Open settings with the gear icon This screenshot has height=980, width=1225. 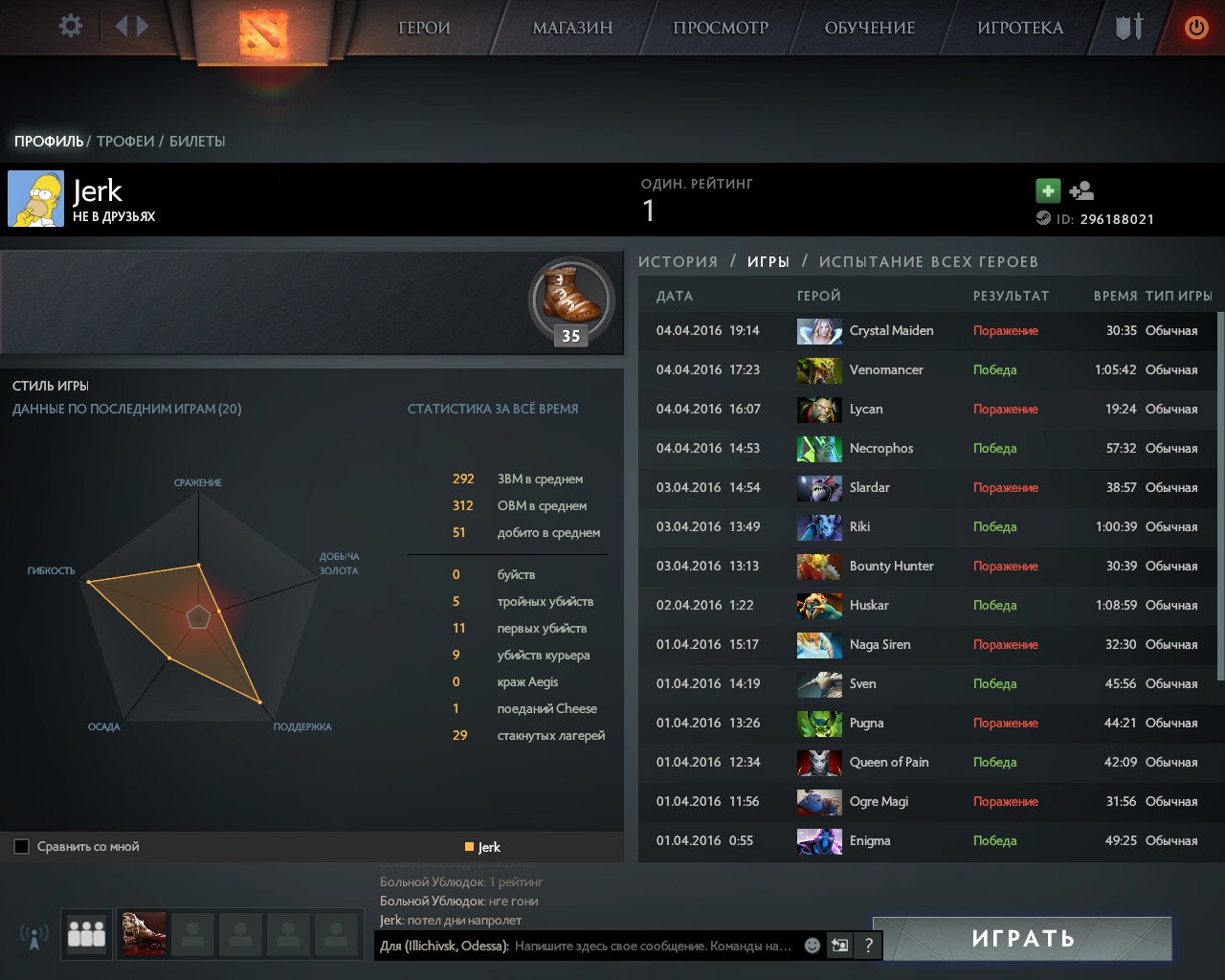(71, 26)
